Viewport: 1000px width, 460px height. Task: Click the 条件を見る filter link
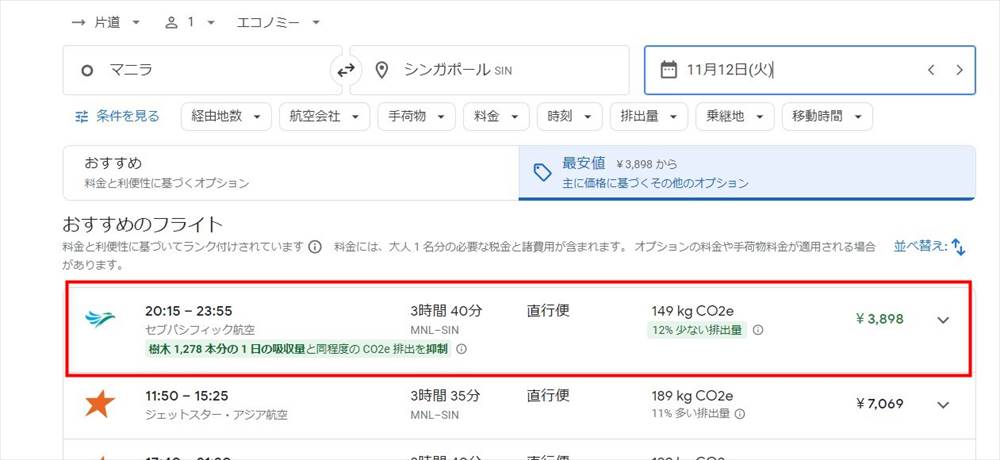117,116
